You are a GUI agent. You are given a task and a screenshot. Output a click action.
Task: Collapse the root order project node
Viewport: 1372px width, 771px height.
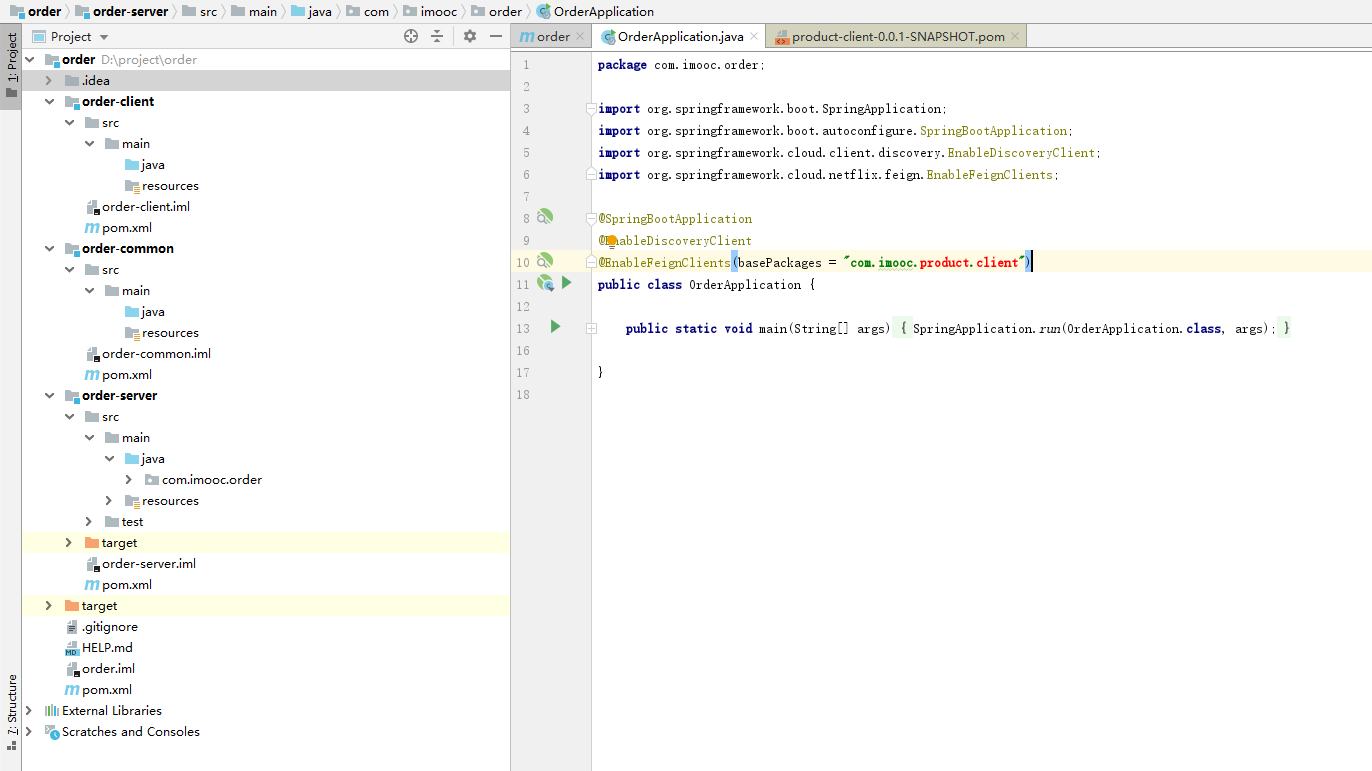pyautogui.click(x=28, y=59)
